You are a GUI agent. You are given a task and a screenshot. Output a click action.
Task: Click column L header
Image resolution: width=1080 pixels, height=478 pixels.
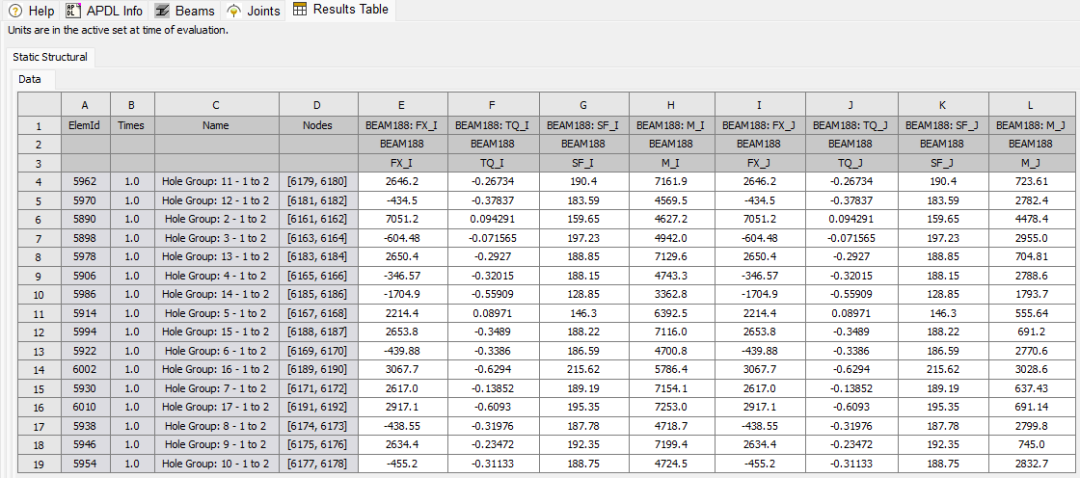click(x=1030, y=105)
